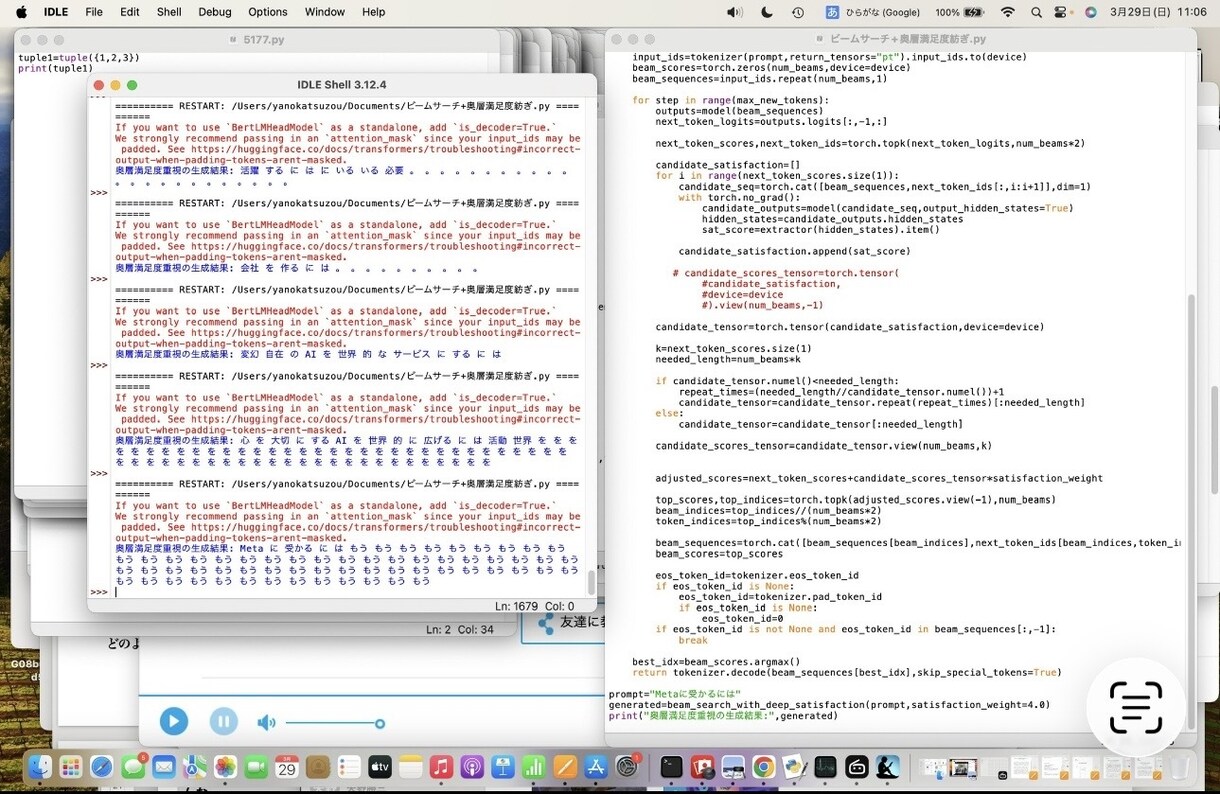Open Activity Monitor from the Dock
Image resolution: width=1220 pixels, height=794 pixels.
point(826,767)
